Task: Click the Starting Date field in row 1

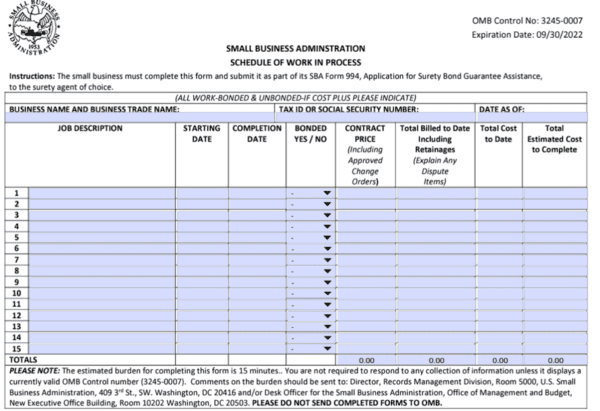Action: click(202, 193)
